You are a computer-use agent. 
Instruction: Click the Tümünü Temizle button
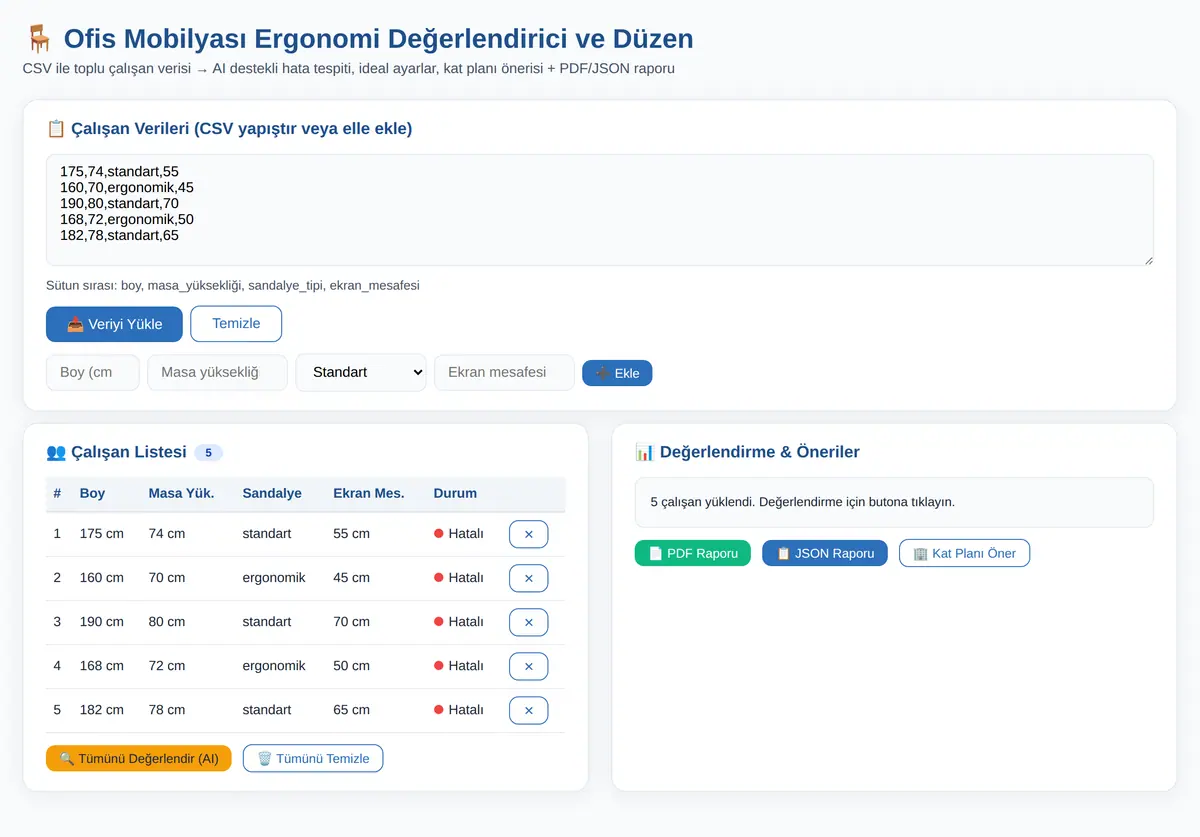point(313,758)
